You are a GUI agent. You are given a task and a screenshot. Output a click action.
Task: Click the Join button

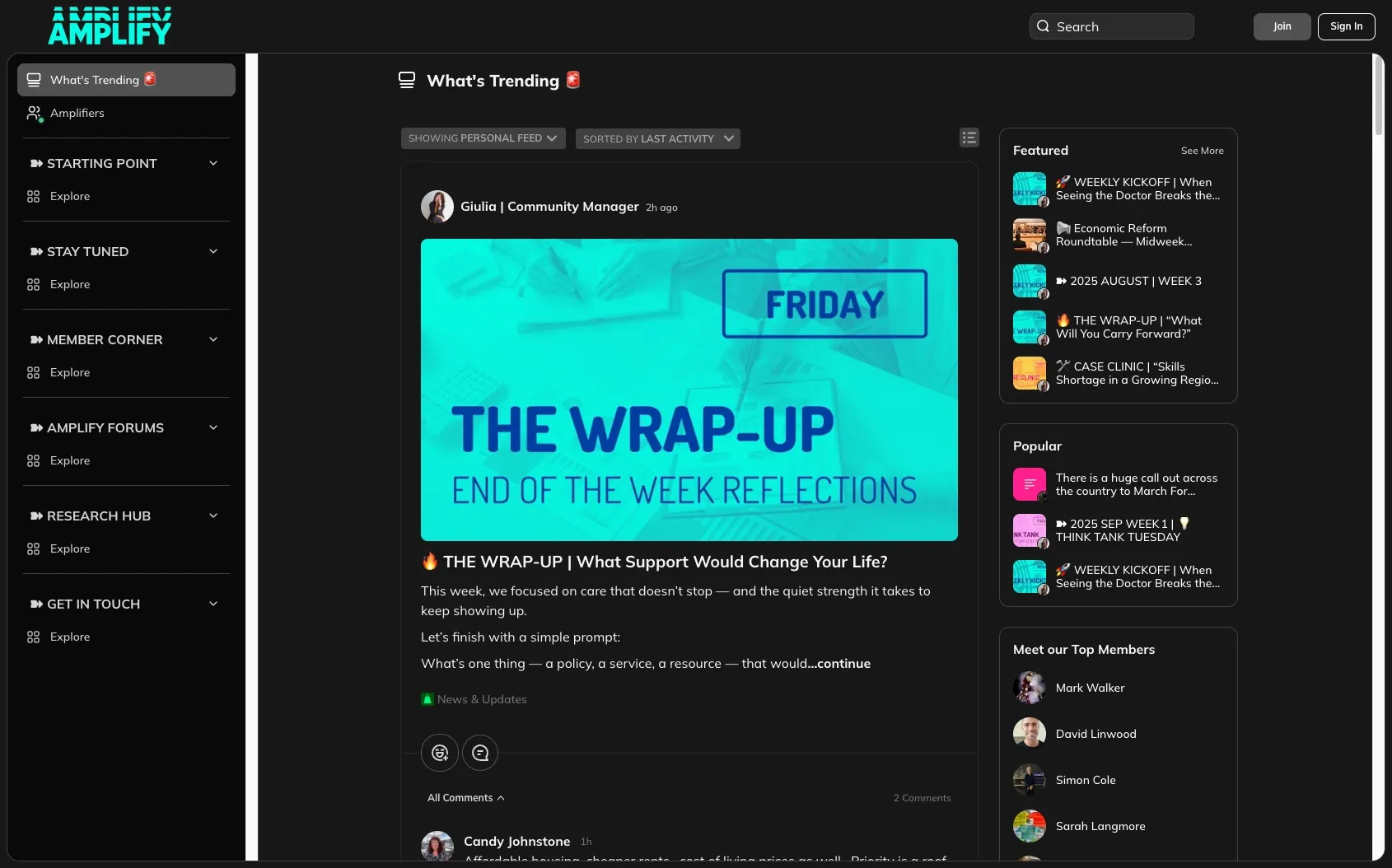coord(1282,26)
